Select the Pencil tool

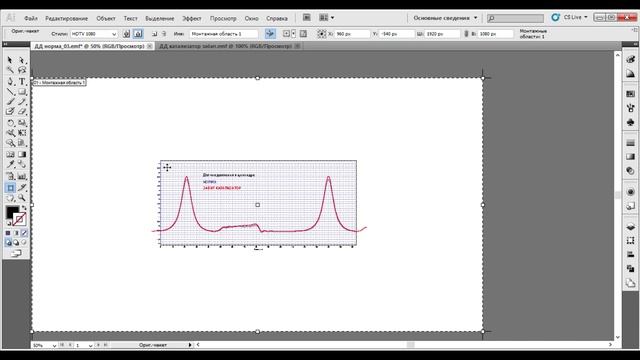(x=22, y=101)
